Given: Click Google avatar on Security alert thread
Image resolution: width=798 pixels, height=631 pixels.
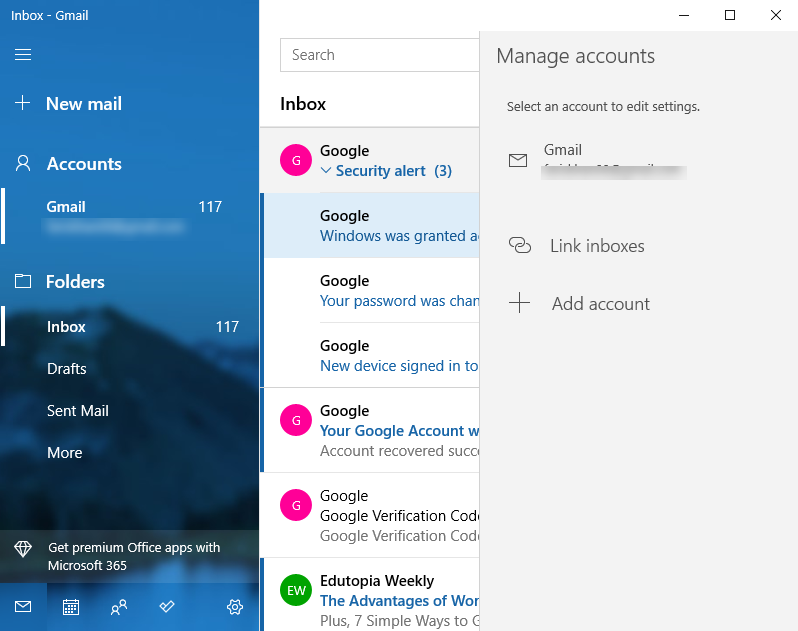Looking at the screenshot, I should (x=296, y=160).
